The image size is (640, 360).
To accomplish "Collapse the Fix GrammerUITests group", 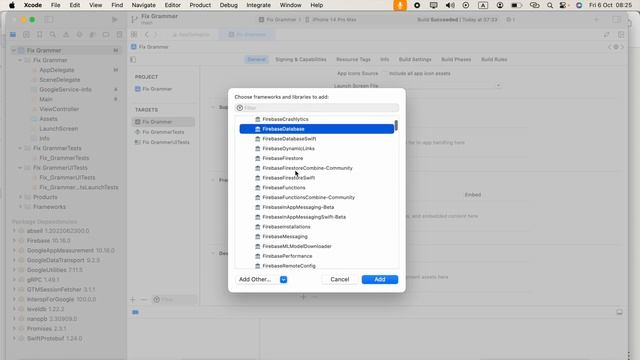I will coord(20,168).
